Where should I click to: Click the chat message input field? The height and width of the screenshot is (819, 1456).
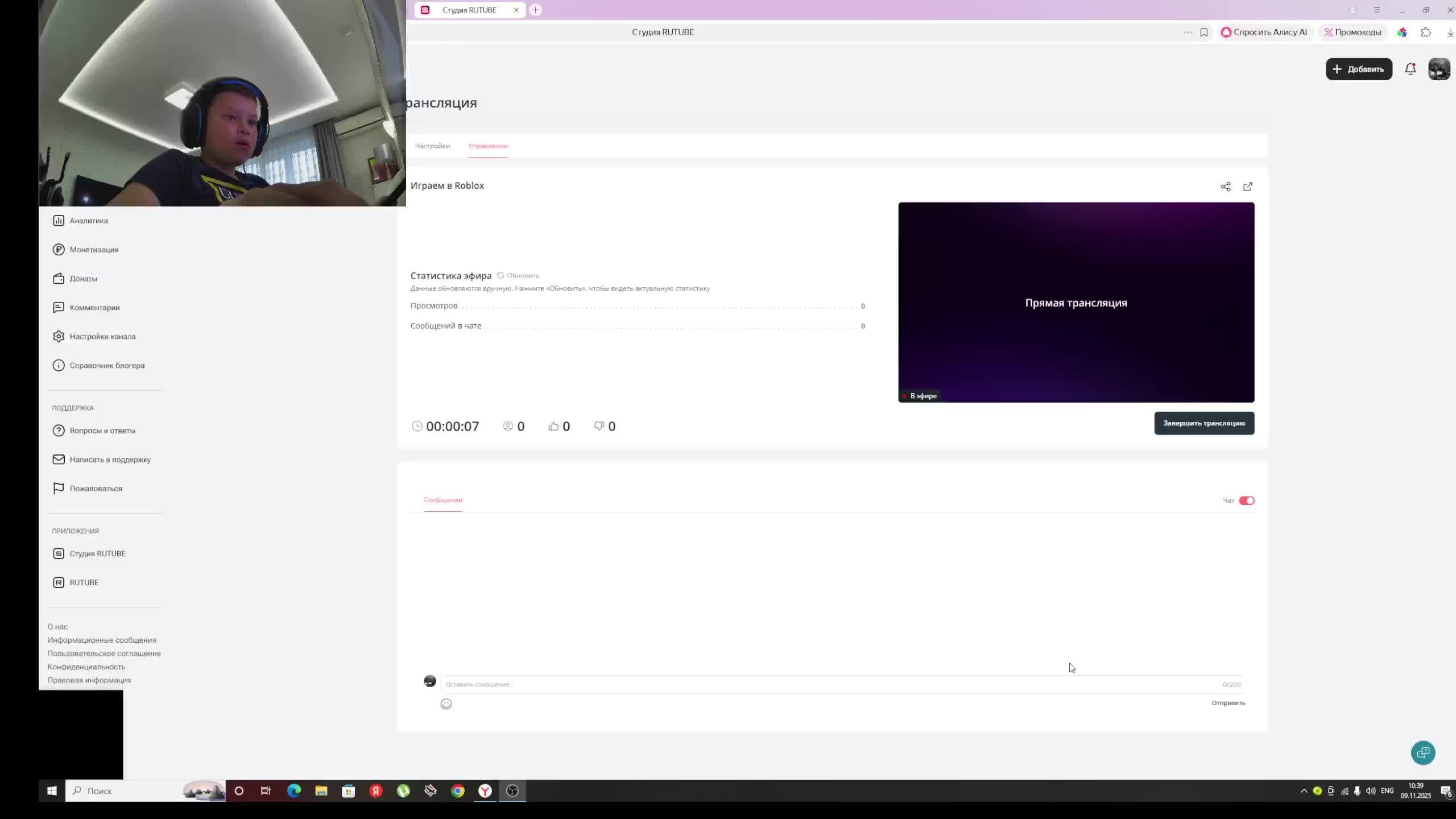796,684
